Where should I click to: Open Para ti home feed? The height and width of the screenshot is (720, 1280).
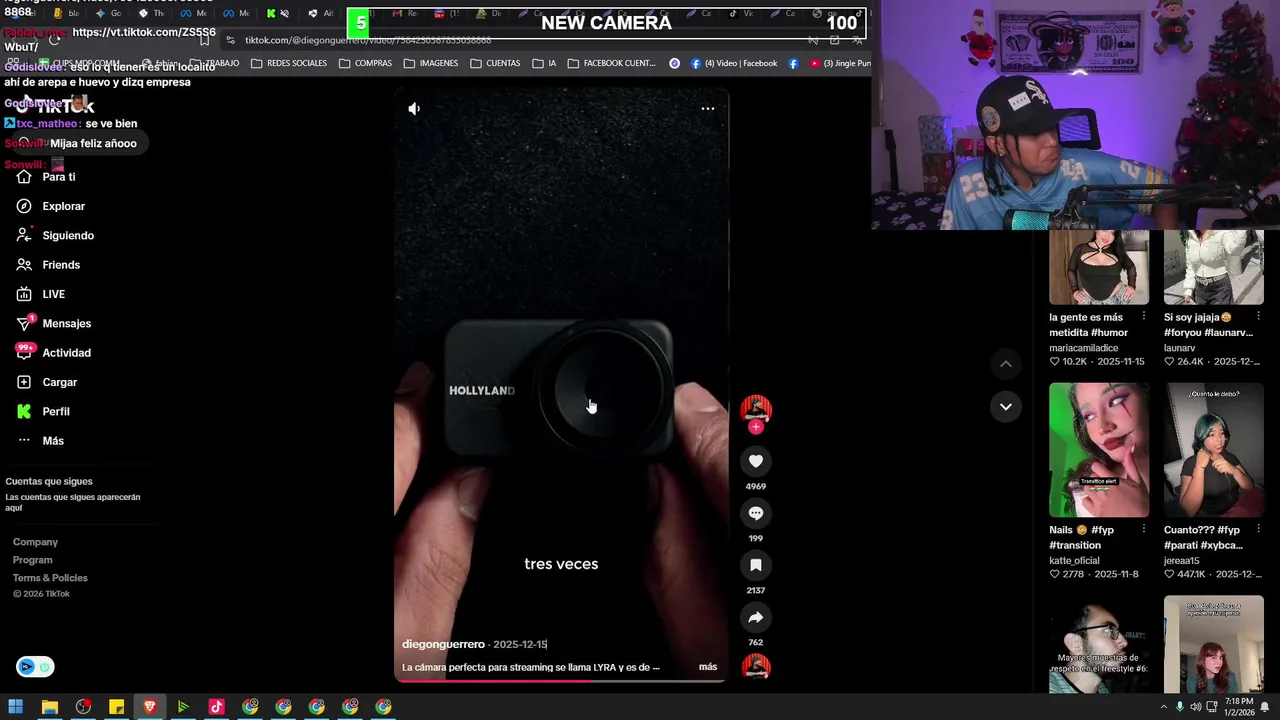(x=47, y=177)
